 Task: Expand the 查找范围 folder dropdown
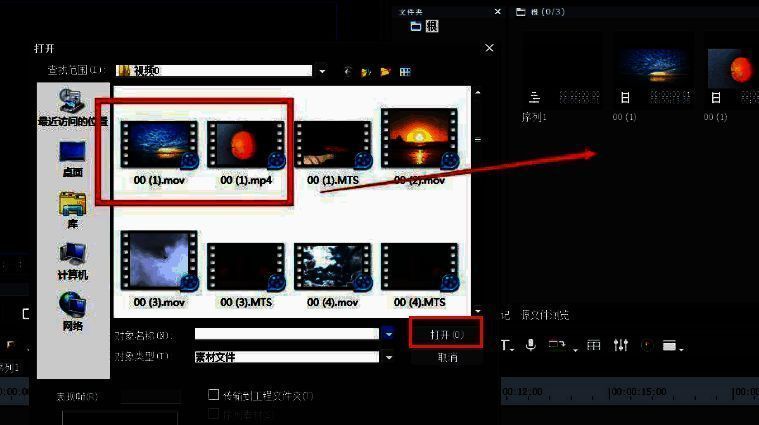[322, 71]
